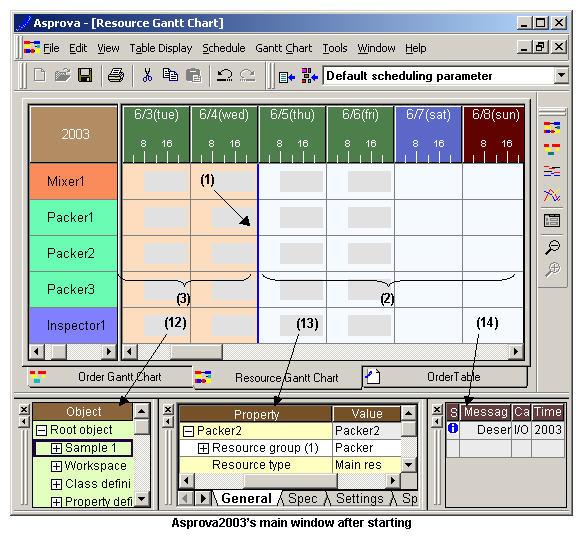Select the Settings property tab
This screenshot has width=586, height=537.
click(x=360, y=499)
